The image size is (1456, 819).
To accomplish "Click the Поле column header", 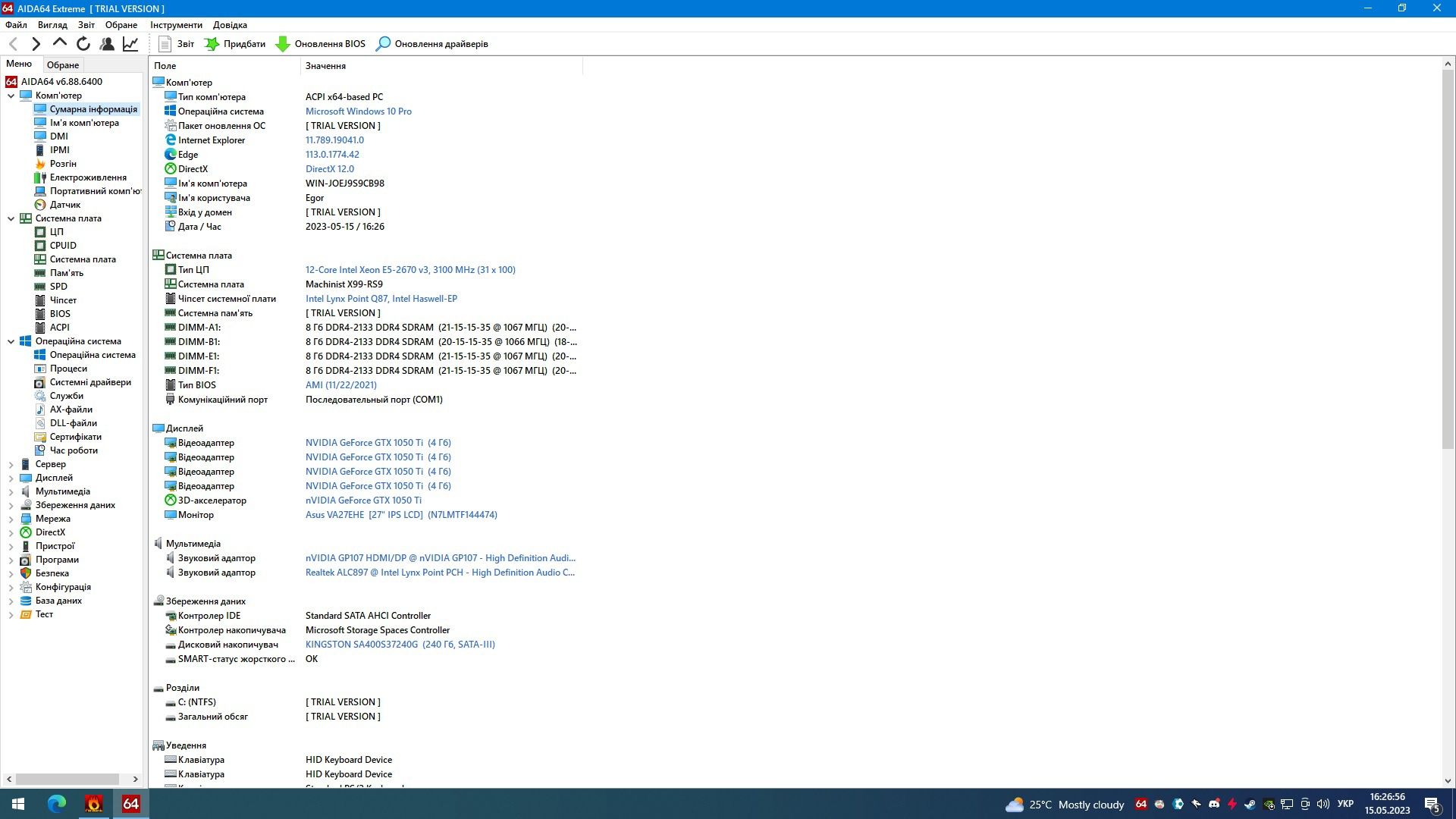I will 165,66.
